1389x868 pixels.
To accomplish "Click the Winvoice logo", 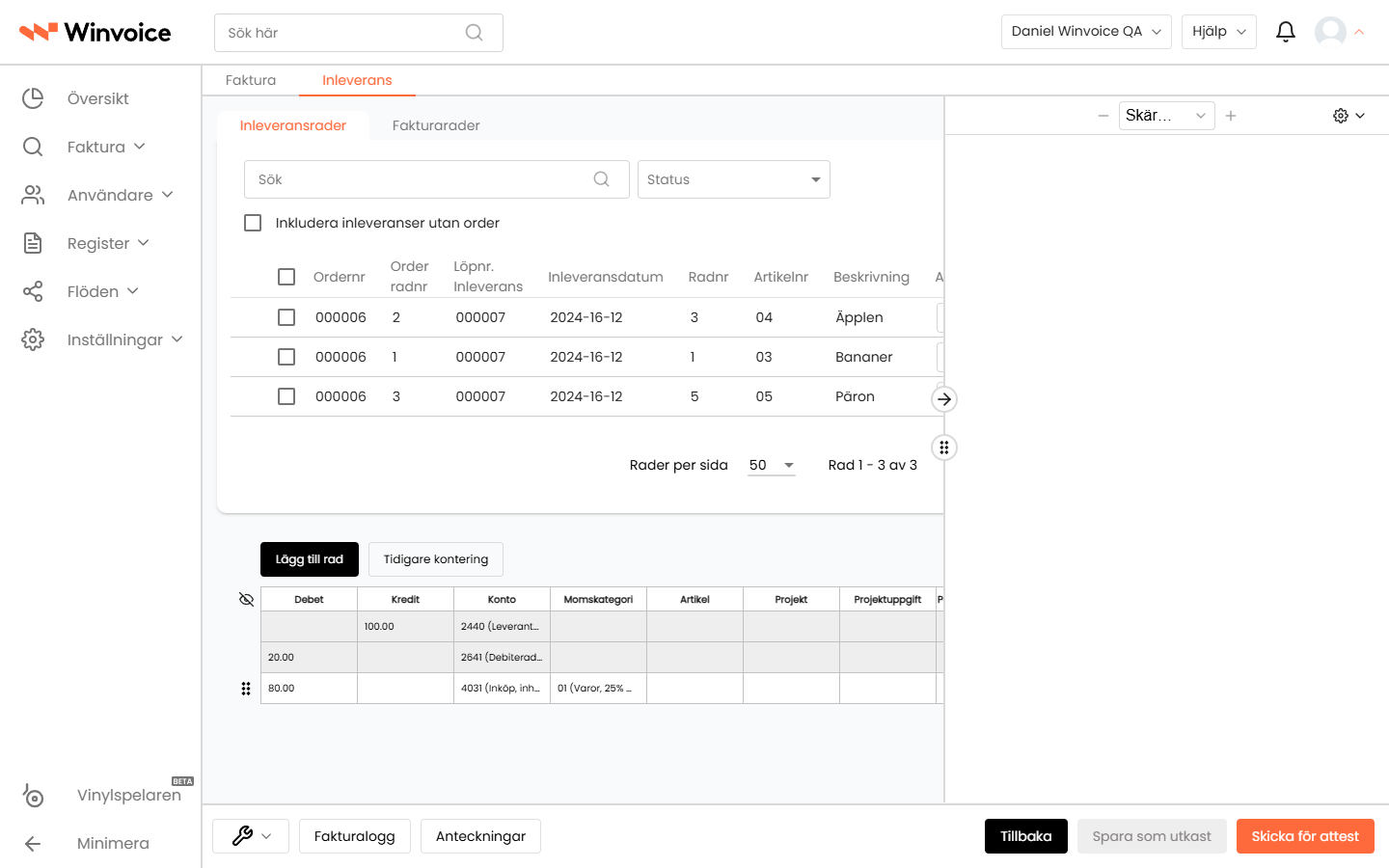I will click(95, 33).
